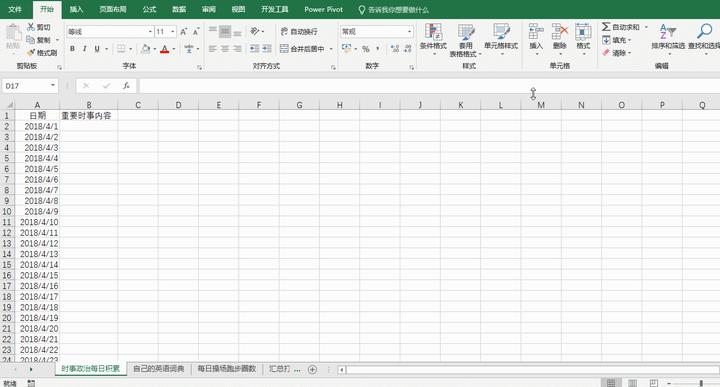Open the 自己的英语词典 sheet tab
720x387 pixels.
click(158, 369)
